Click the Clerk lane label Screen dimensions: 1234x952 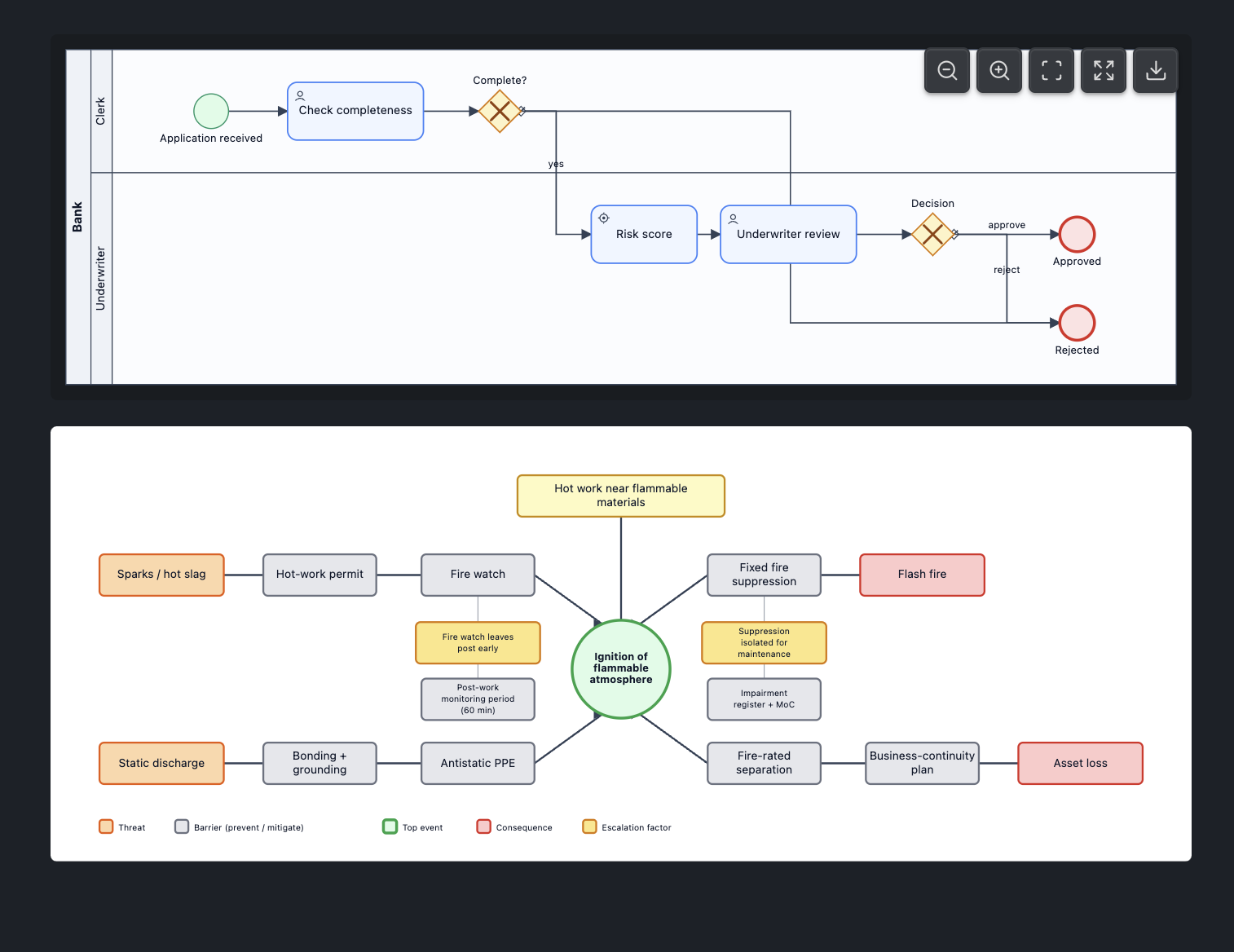tap(100, 111)
